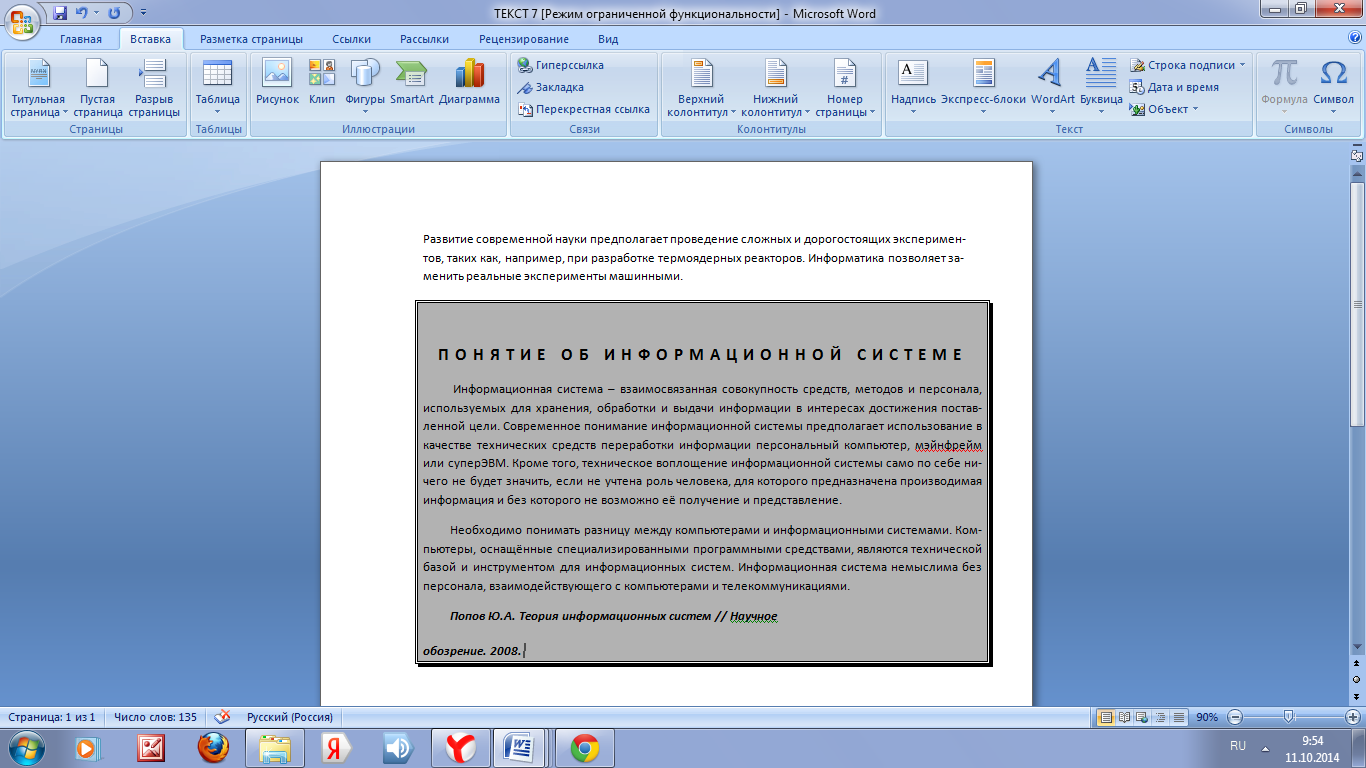
Task: Go to next page double-arrow button
Action: [x=1357, y=695]
